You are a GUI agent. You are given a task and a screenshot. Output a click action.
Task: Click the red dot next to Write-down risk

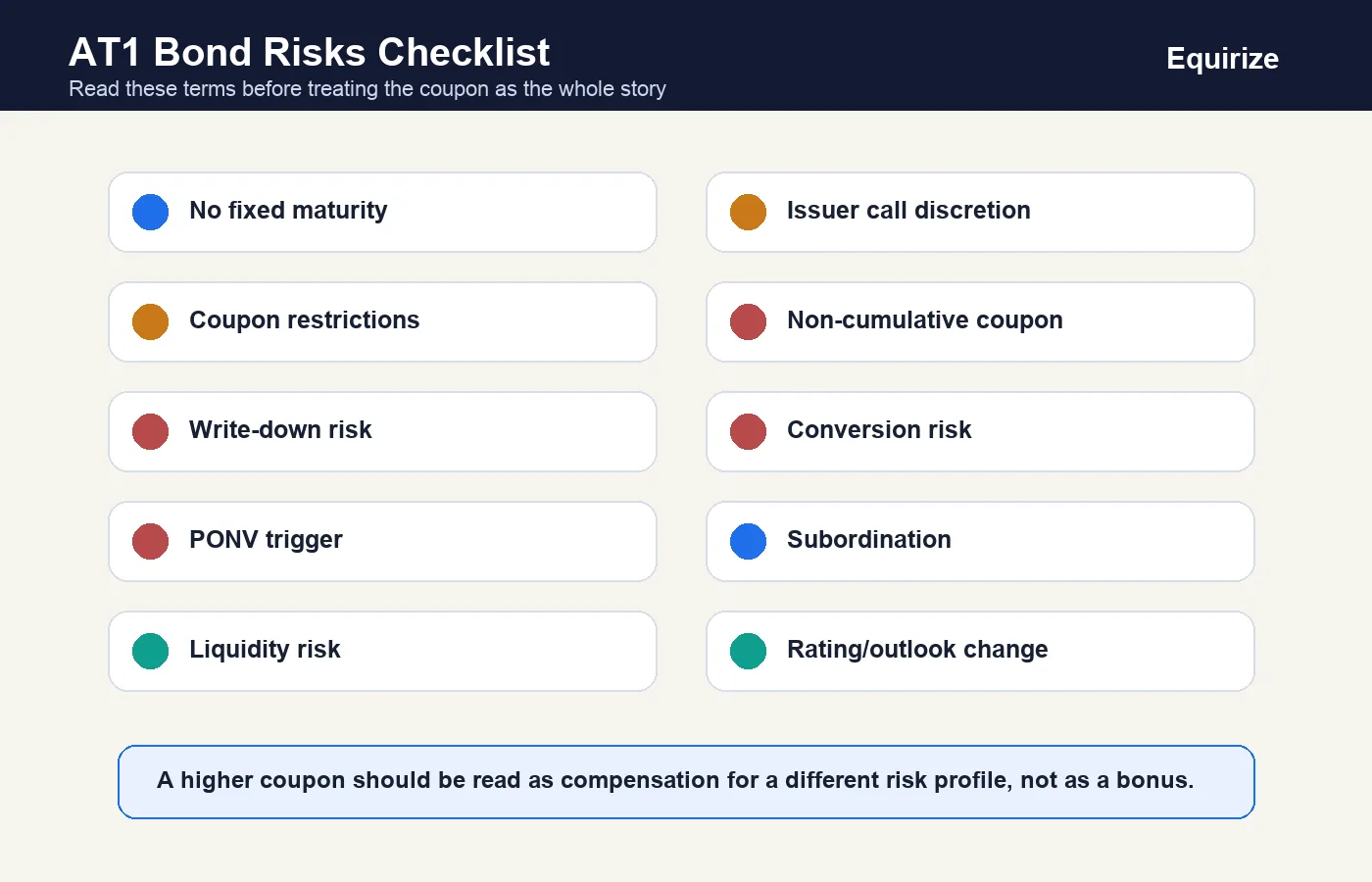[150, 431]
